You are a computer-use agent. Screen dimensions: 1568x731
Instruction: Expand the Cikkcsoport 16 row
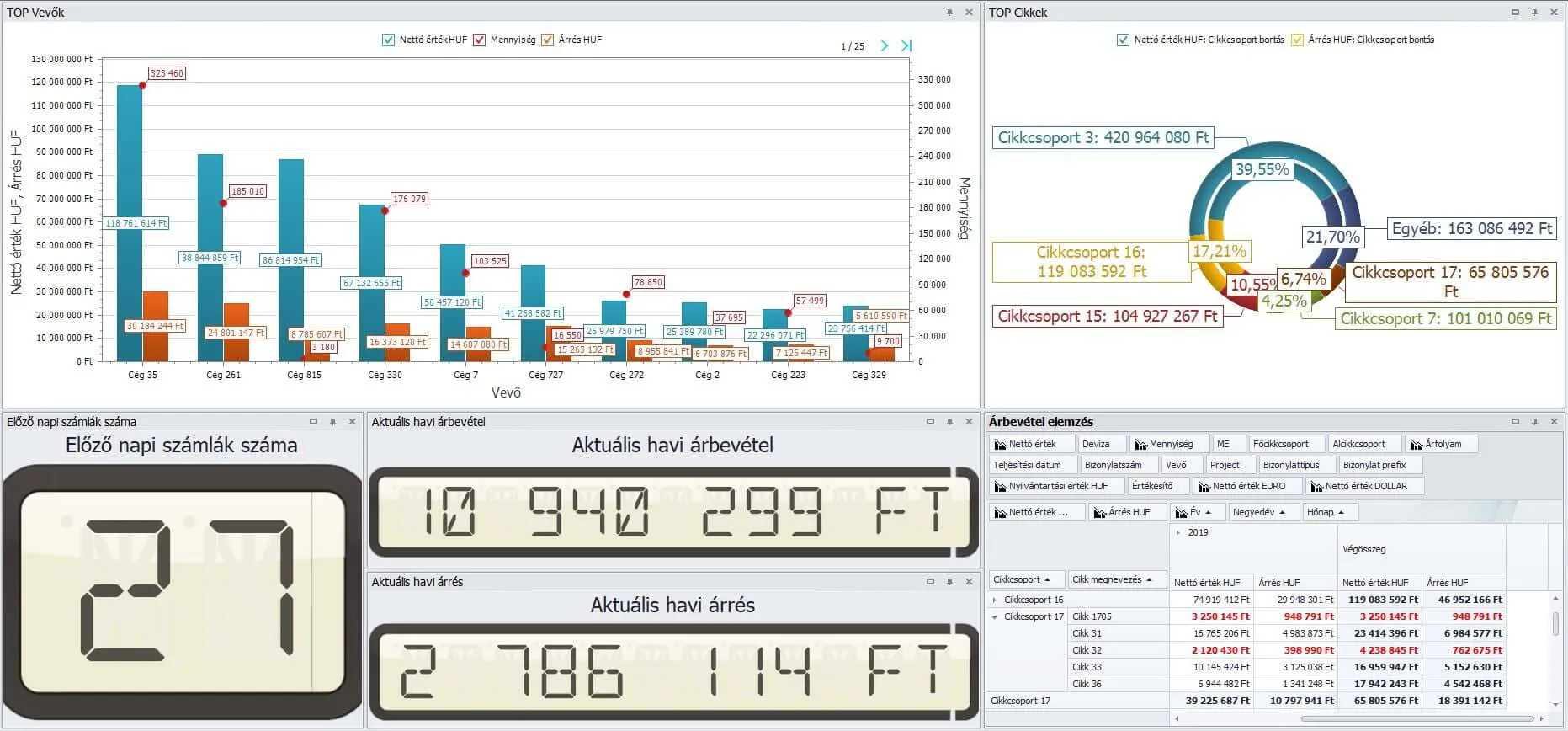[995, 600]
